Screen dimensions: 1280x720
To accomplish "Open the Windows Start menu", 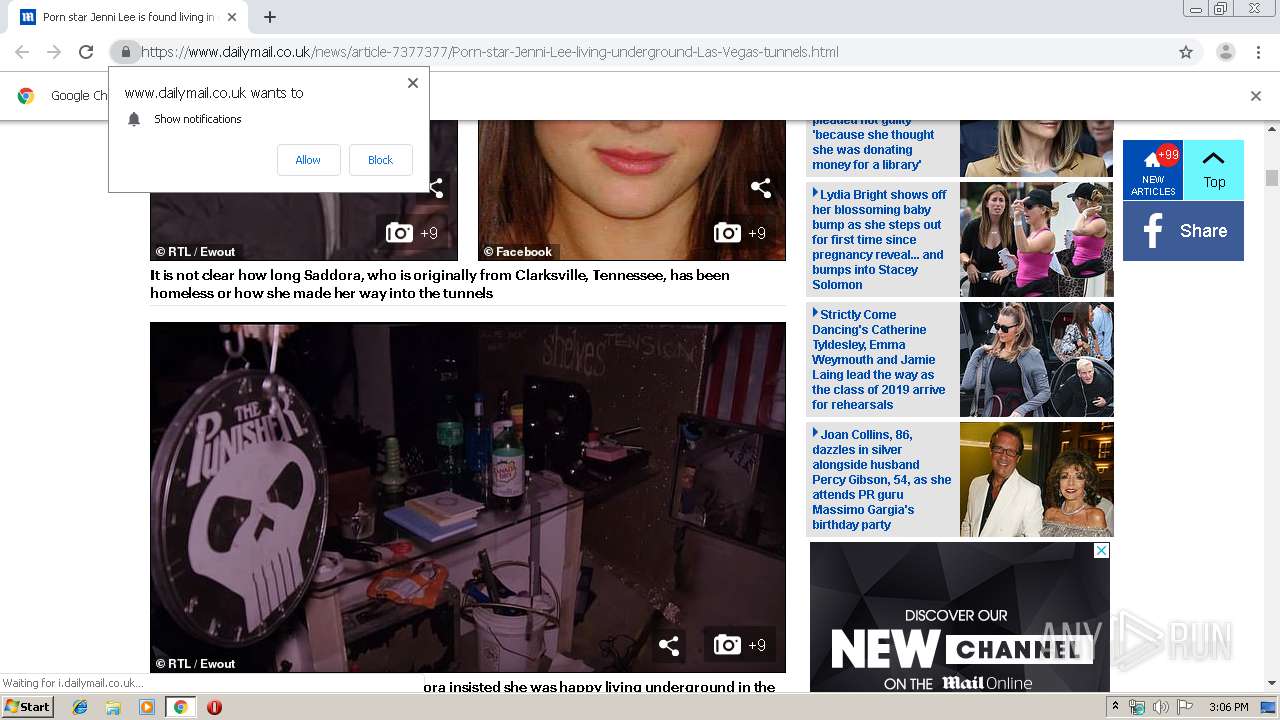I will click(x=28, y=707).
